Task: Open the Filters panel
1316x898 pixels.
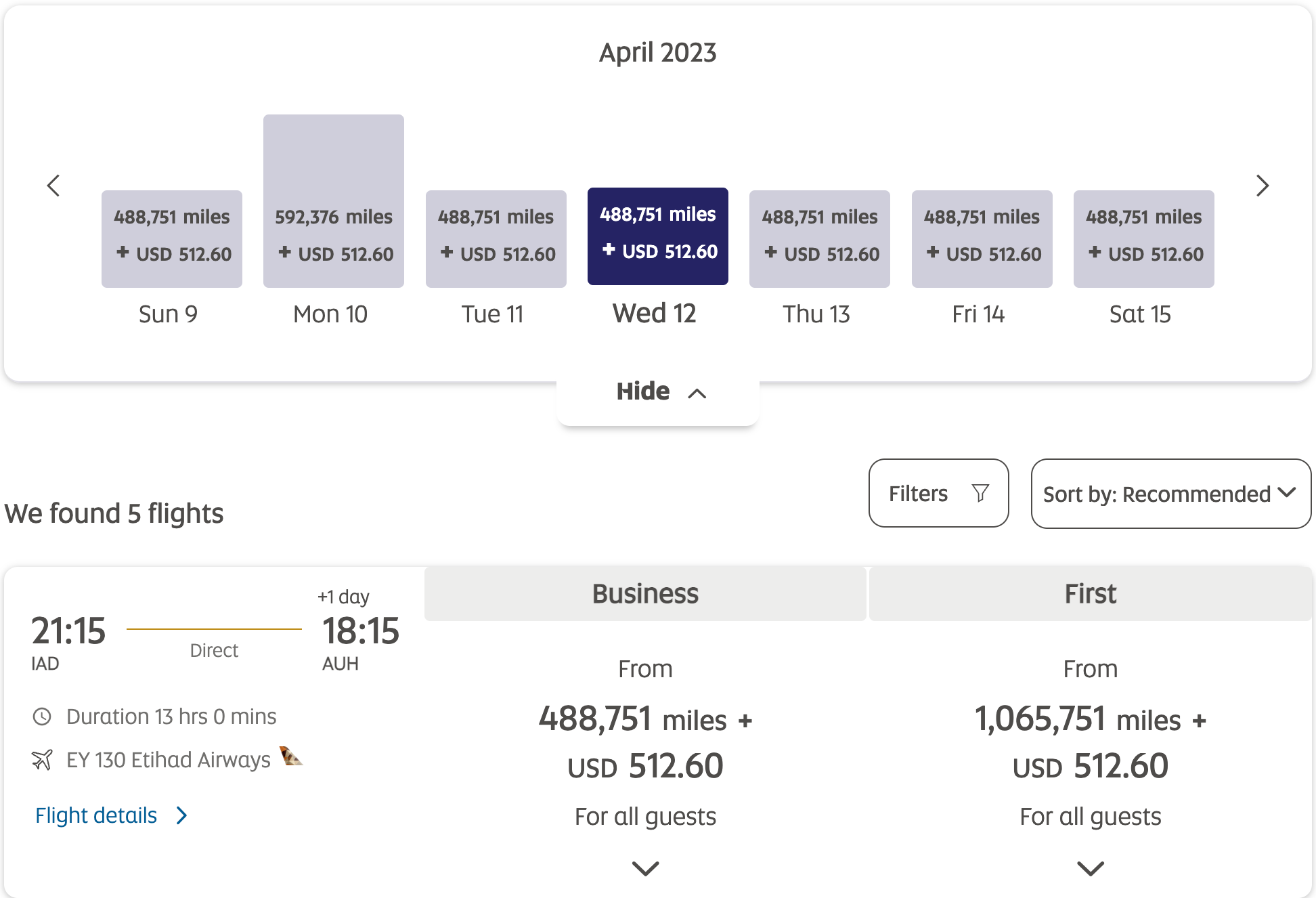Action: click(x=938, y=493)
